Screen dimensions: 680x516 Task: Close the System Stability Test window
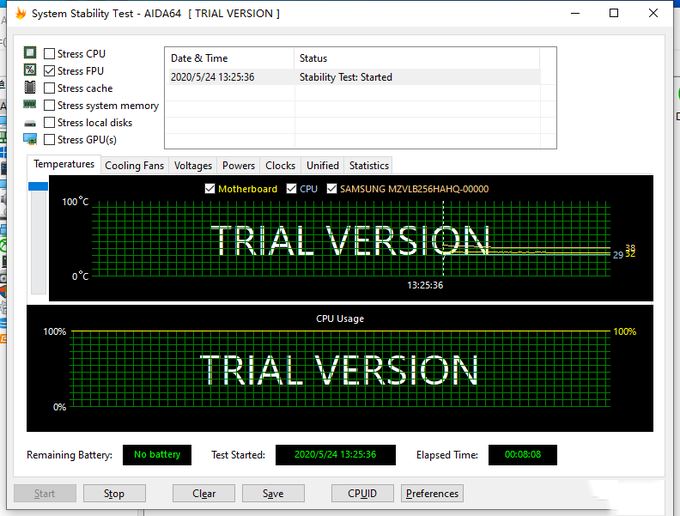coord(653,13)
